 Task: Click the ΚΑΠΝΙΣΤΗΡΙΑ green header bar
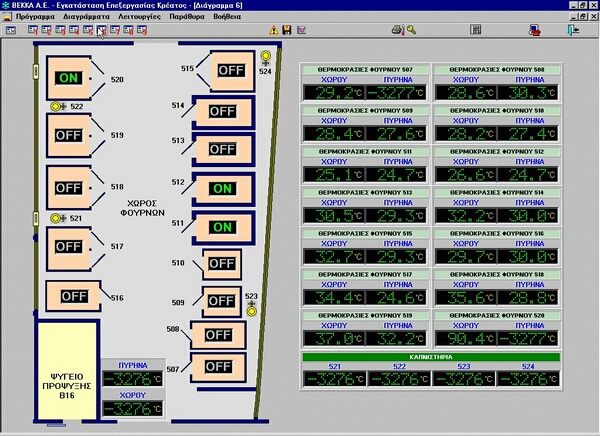[431, 356]
